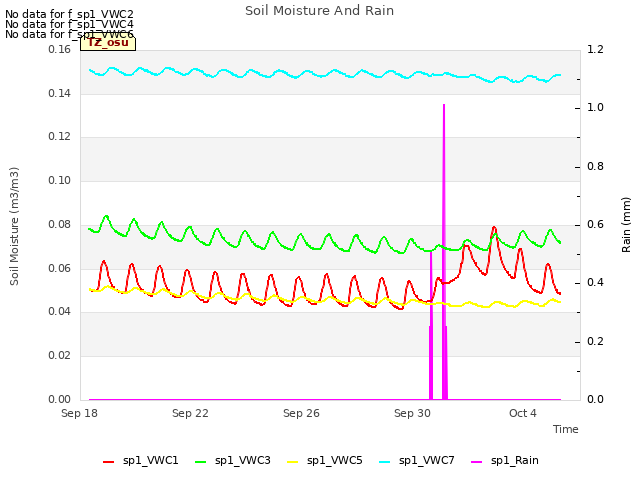Screen dimensions: 640x480
Task: Click the Soil Moisture (m3/m3) axis label
Action: (x=14, y=226)
